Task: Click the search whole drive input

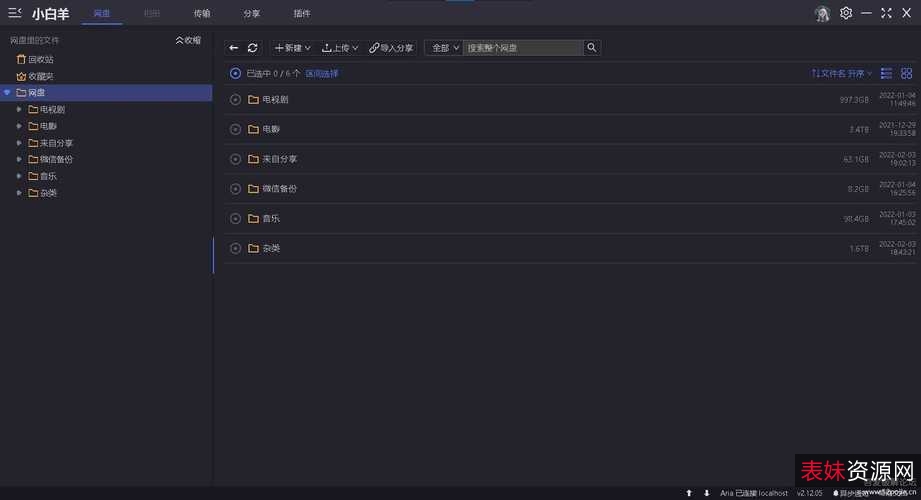Action: 523,48
